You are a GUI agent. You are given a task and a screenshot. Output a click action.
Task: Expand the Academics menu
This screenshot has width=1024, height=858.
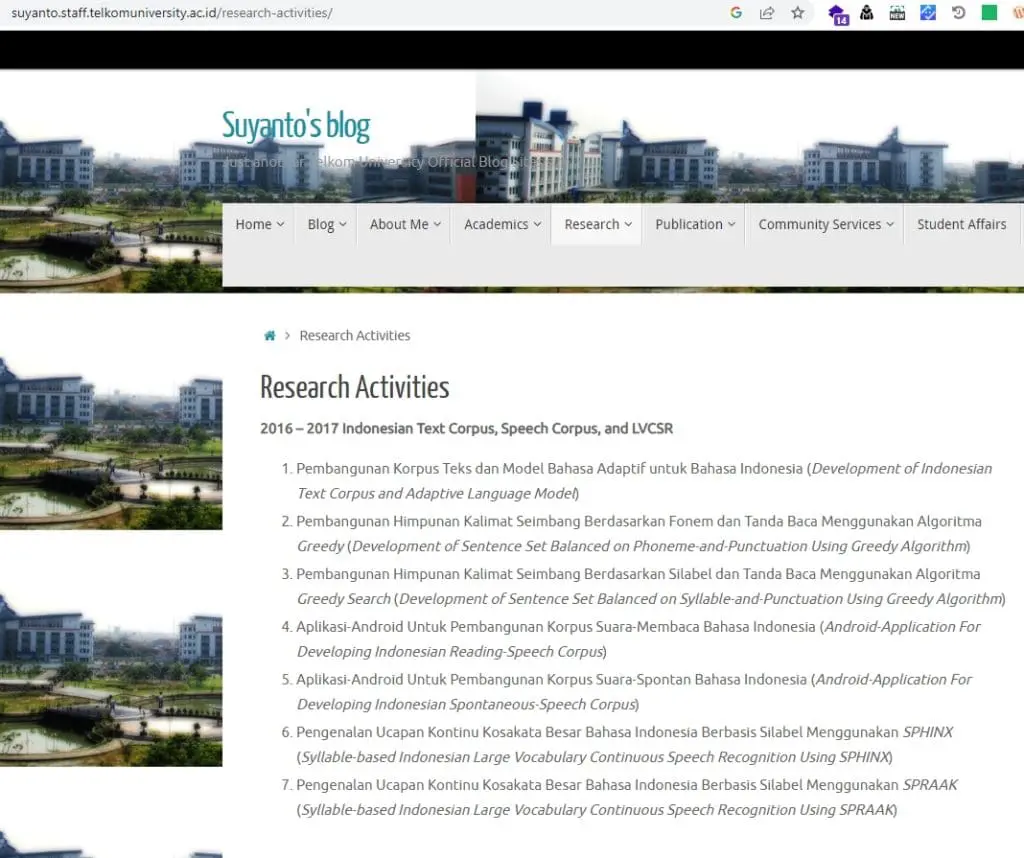click(502, 224)
